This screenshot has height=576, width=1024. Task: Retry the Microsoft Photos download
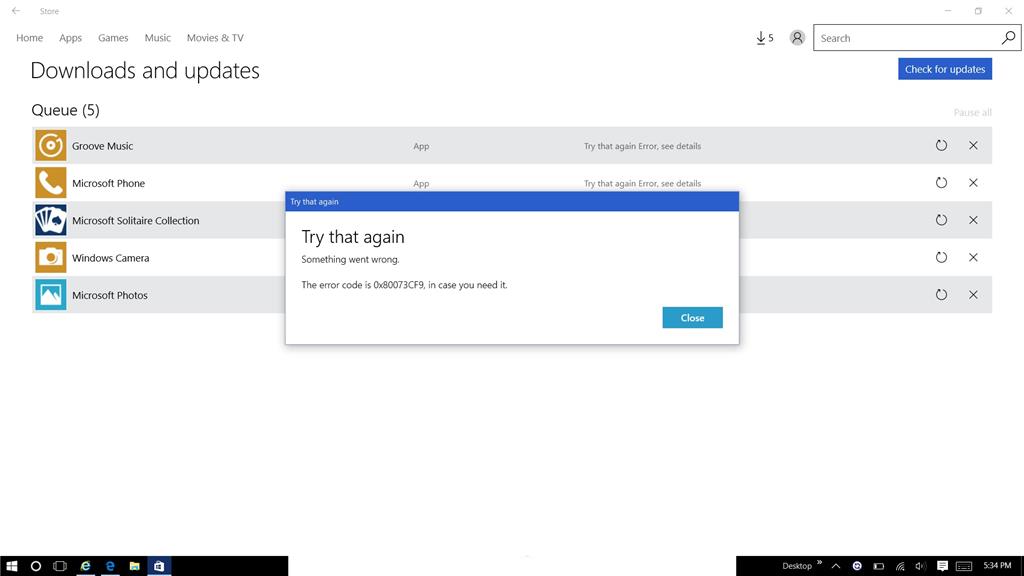[x=941, y=295]
